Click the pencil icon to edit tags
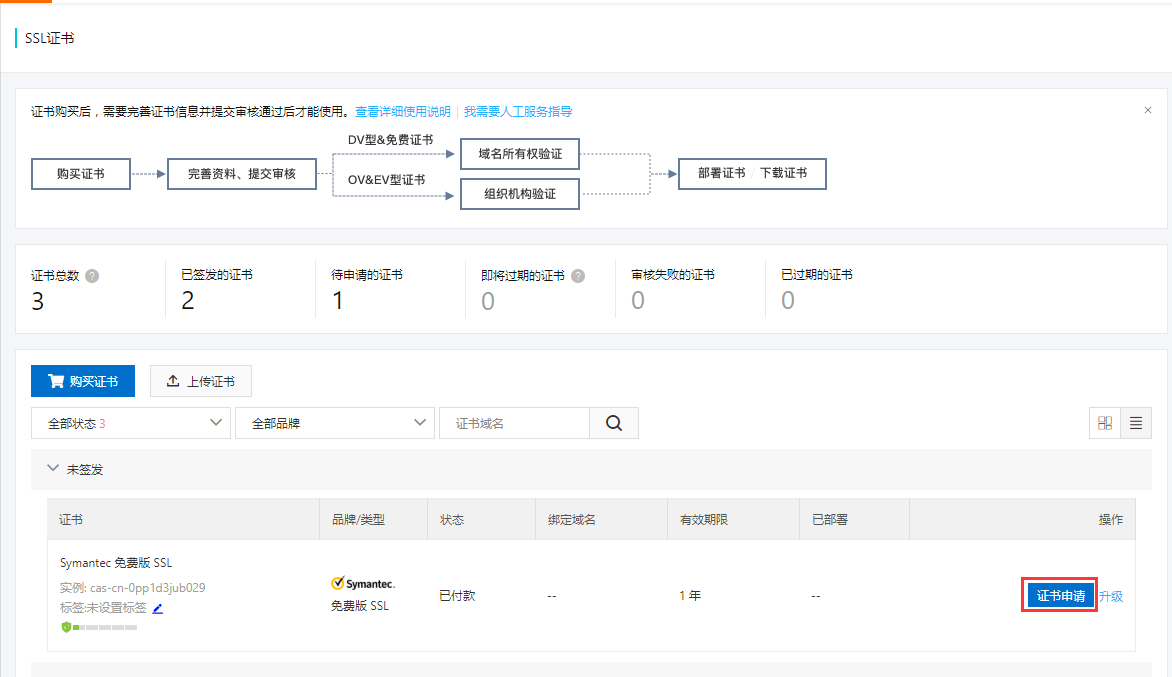The image size is (1172, 677). [157, 607]
